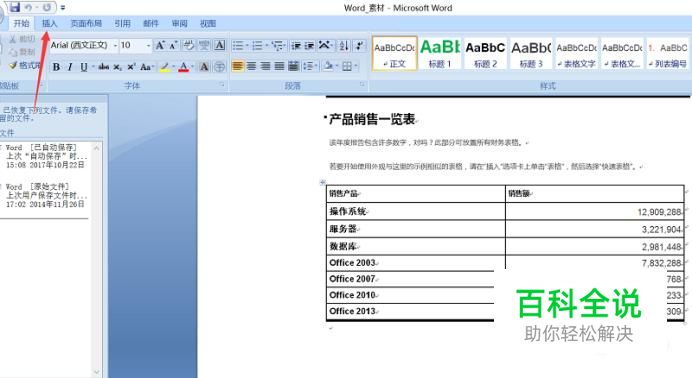
Task: Open the Change Case Aa menu
Action: 147,67
